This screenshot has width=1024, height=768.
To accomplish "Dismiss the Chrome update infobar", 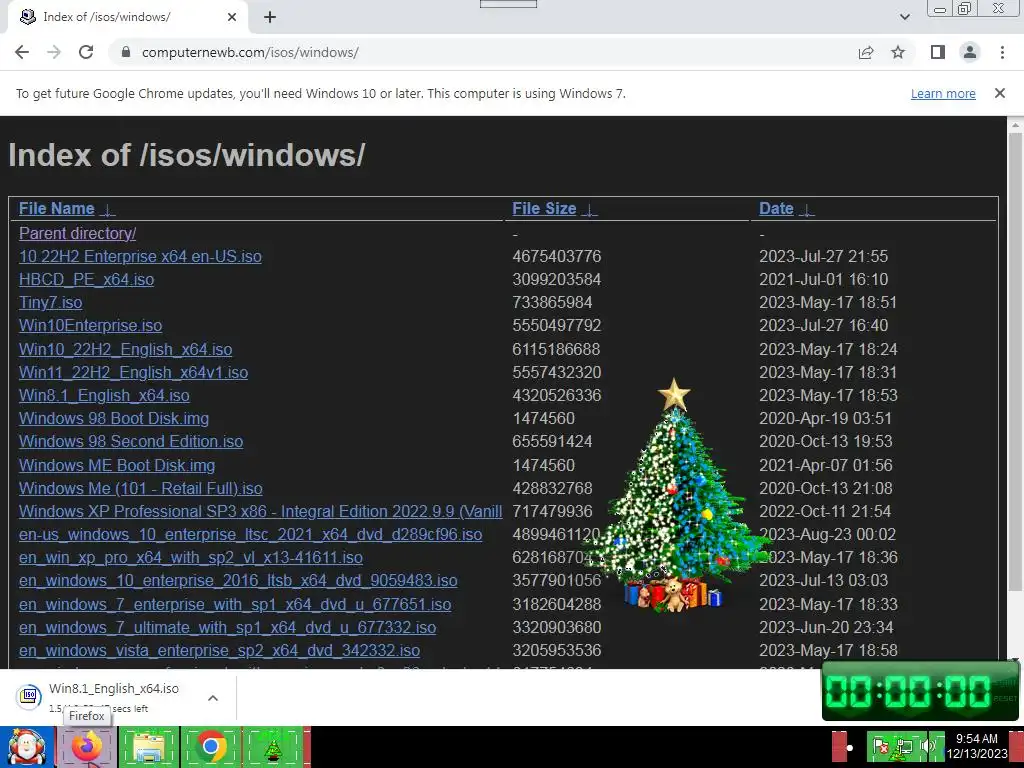I will (x=999, y=93).
